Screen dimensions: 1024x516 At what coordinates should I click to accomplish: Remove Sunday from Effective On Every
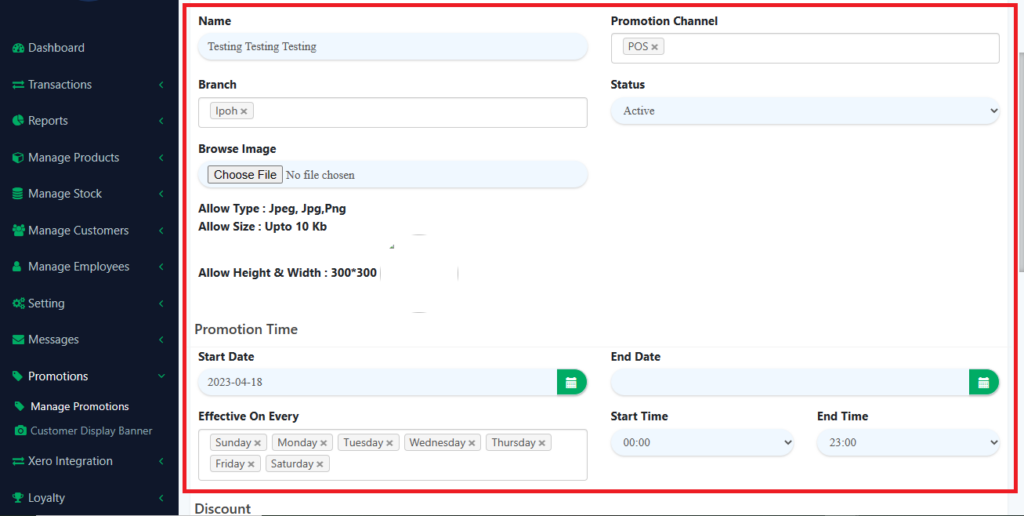coord(257,443)
